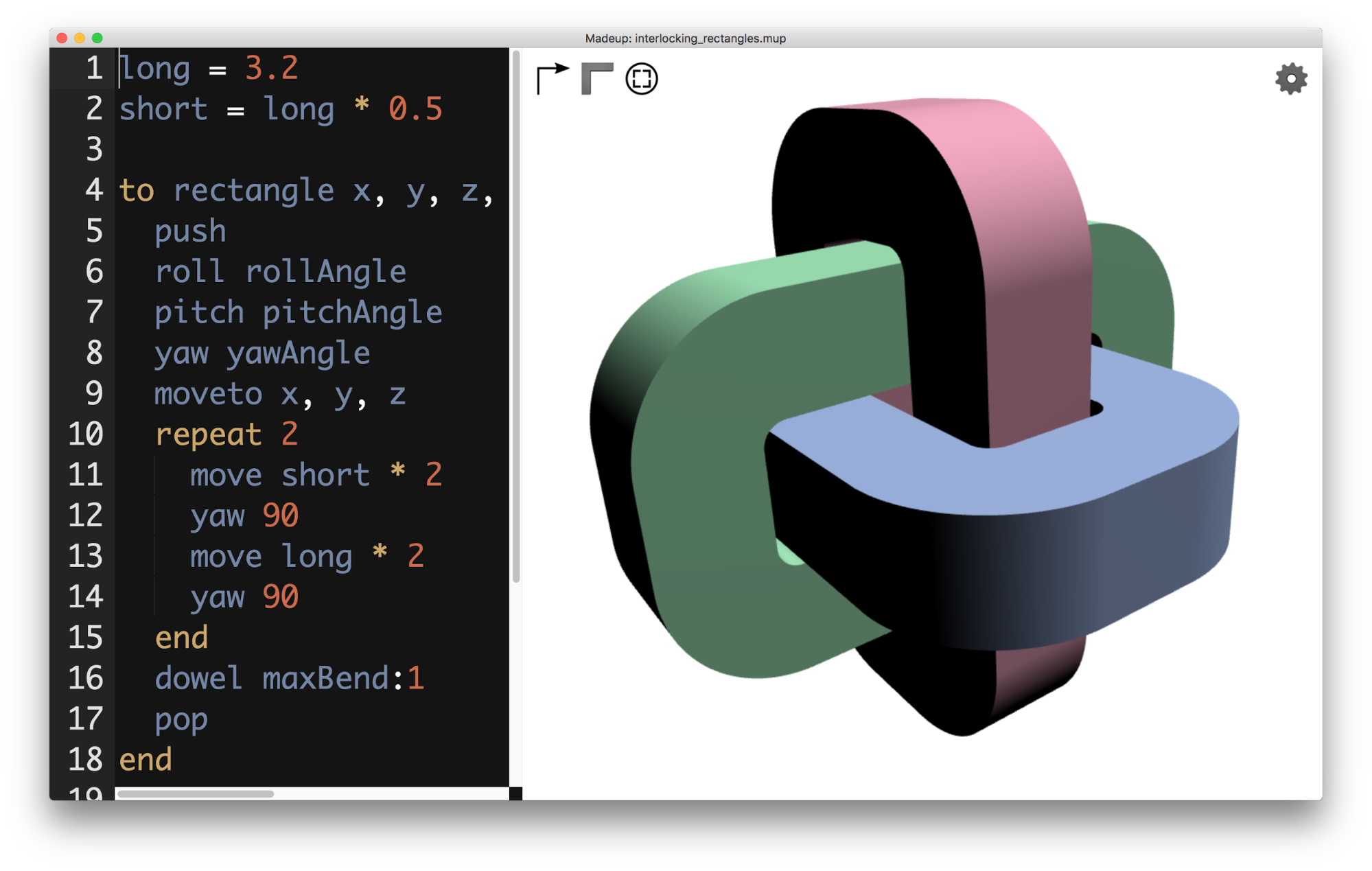Click the circular fit-to-view icon

[x=642, y=79]
